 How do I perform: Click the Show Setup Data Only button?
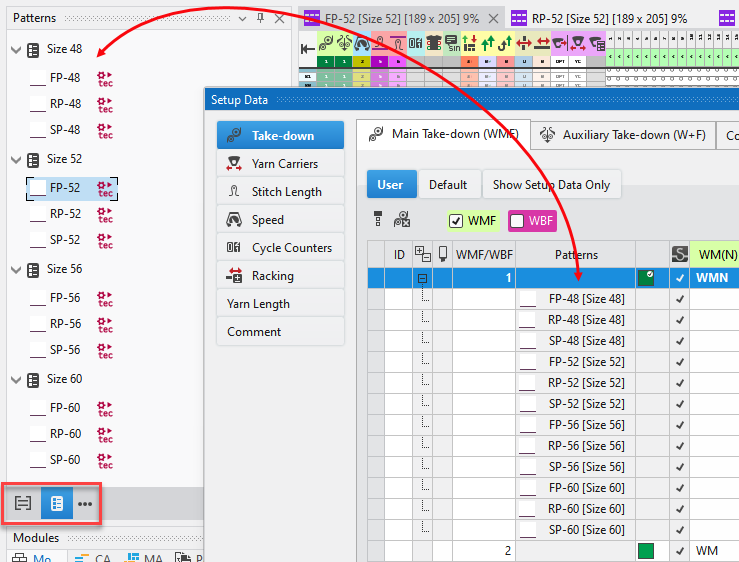[x=552, y=184]
